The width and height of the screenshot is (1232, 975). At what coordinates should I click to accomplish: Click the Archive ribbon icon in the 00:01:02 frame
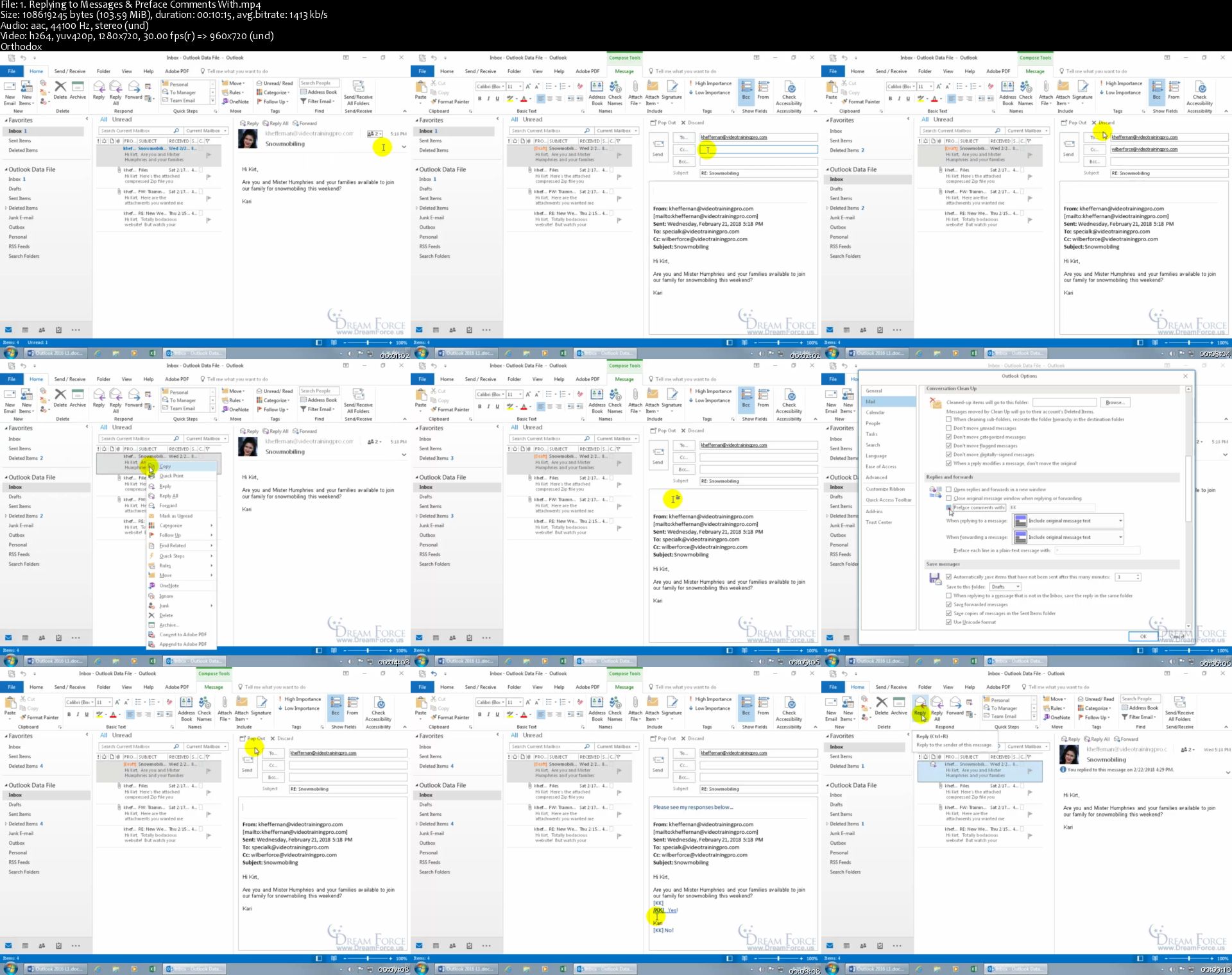click(78, 90)
